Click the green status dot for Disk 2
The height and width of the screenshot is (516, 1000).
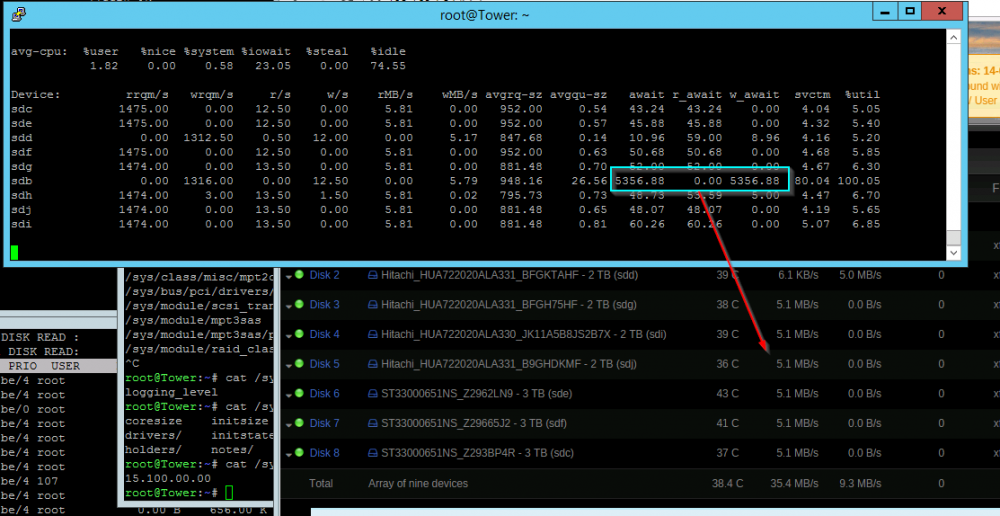pos(299,275)
